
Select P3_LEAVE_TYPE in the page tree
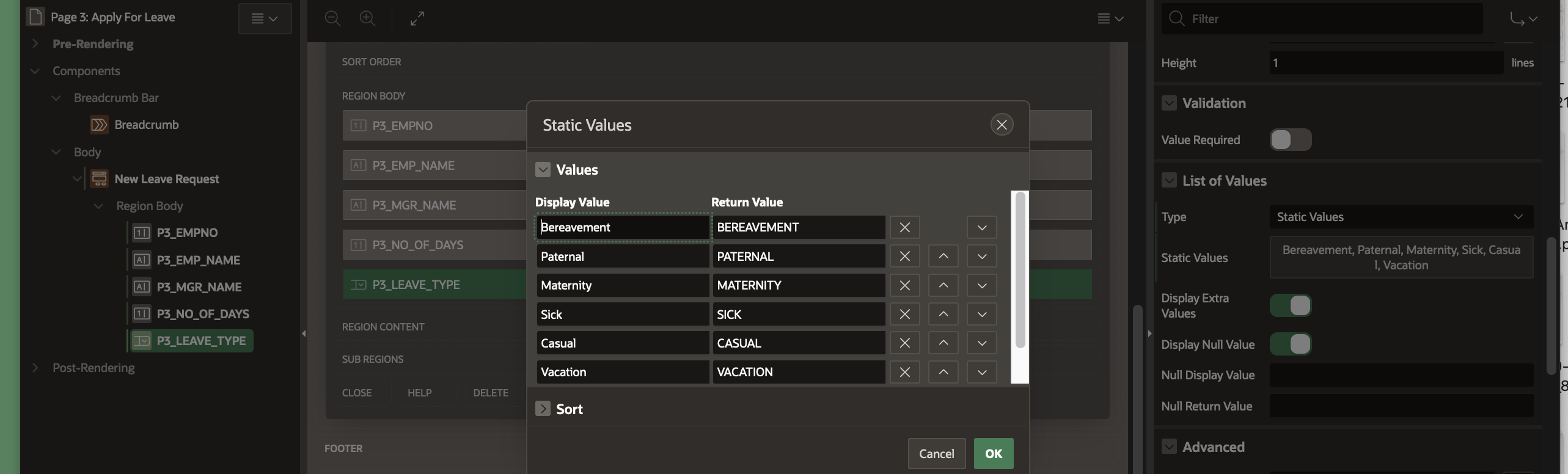200,341
